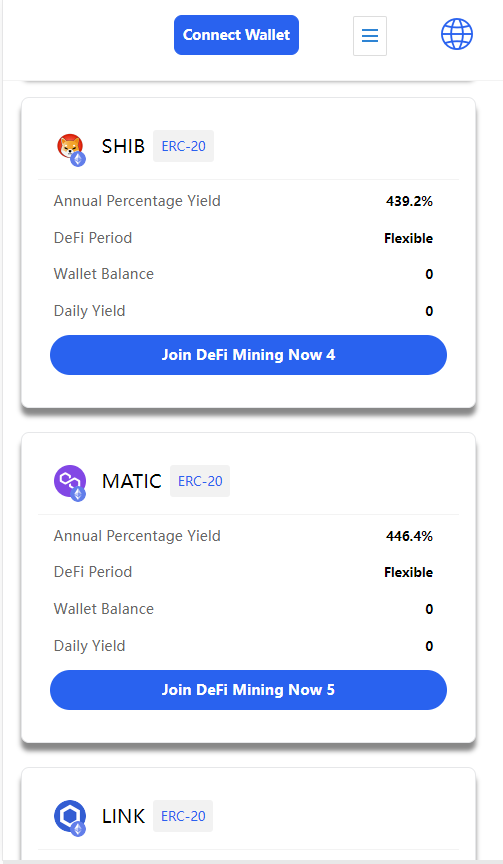Click the LINK coin icon
Screen dimensions: 503x864
[71, 817]
